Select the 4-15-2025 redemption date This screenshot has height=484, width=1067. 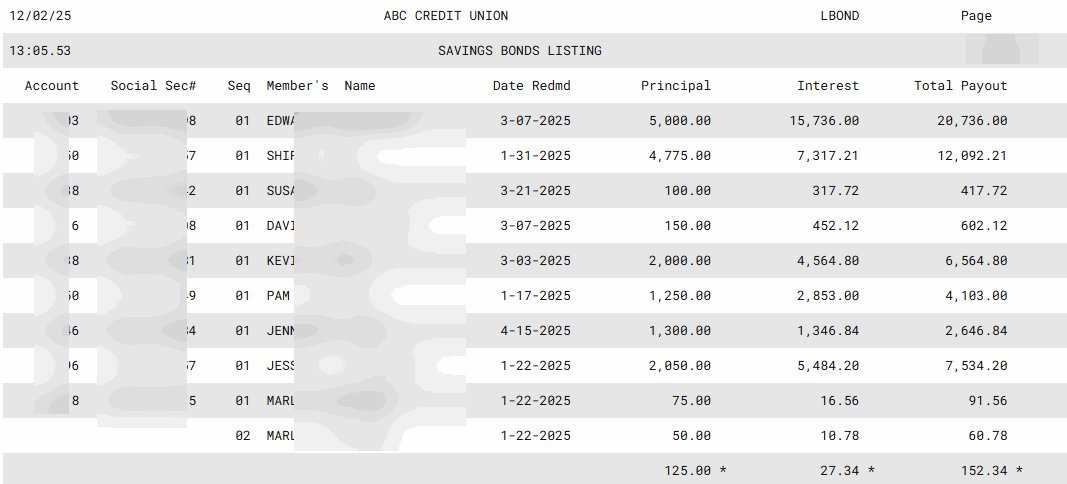535,331
